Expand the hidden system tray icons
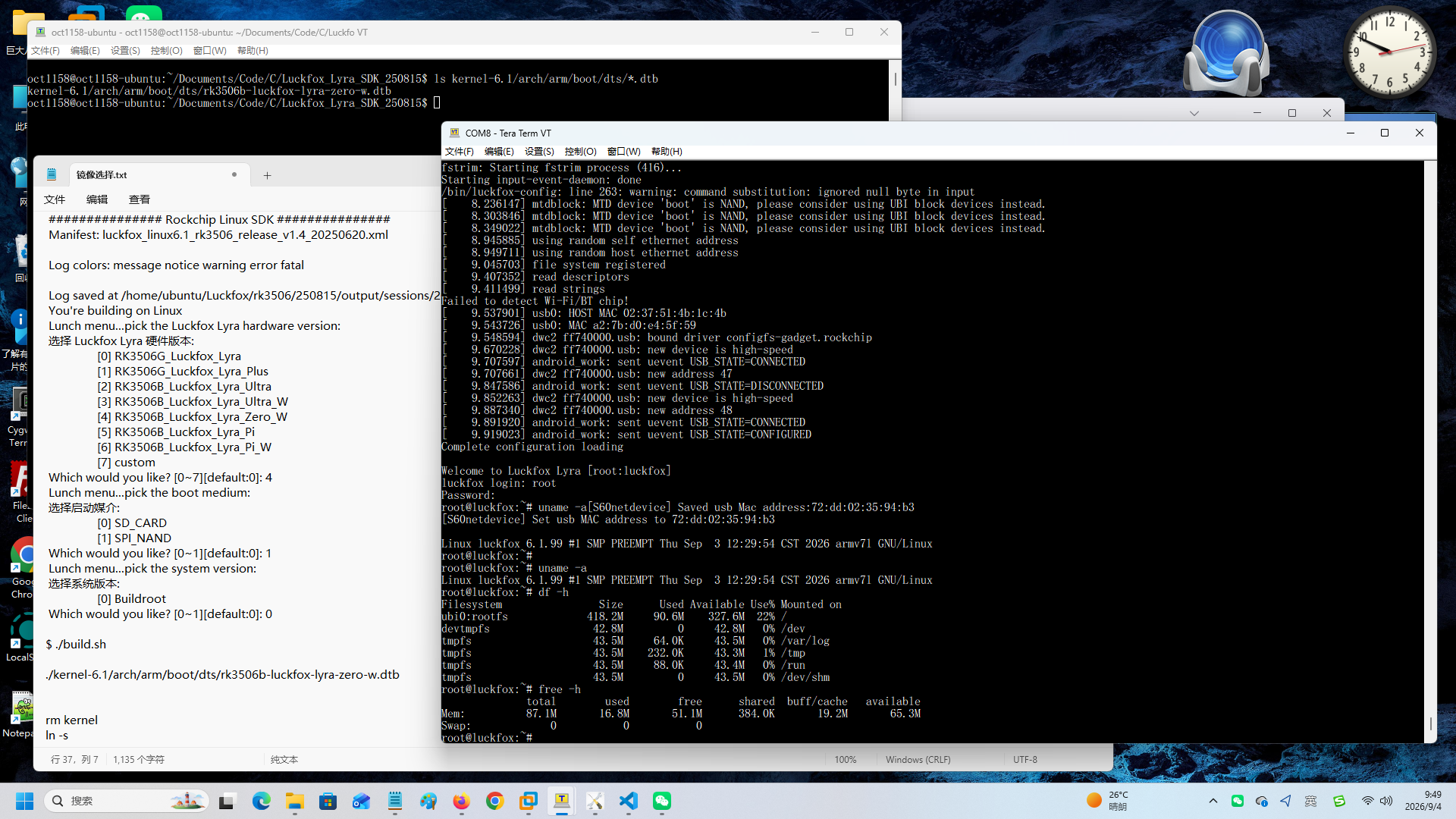 1213,801
